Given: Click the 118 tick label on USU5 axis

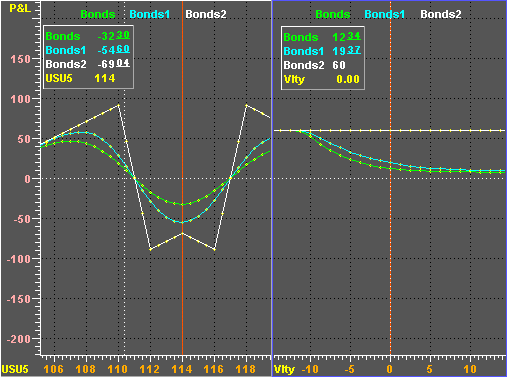Looking at the screenshot, I should [x=246, y=369].
